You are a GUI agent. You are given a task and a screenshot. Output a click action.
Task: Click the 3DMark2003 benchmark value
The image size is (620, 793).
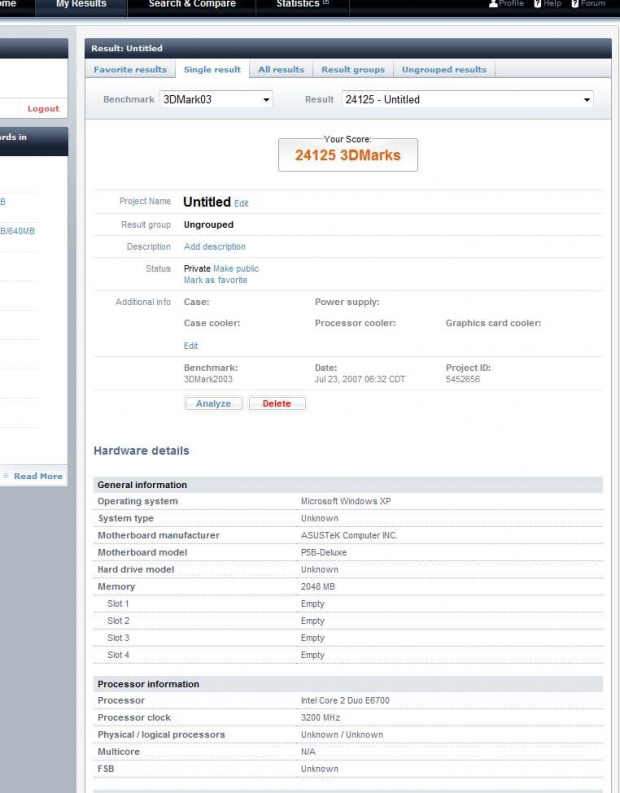pos(208,379)
